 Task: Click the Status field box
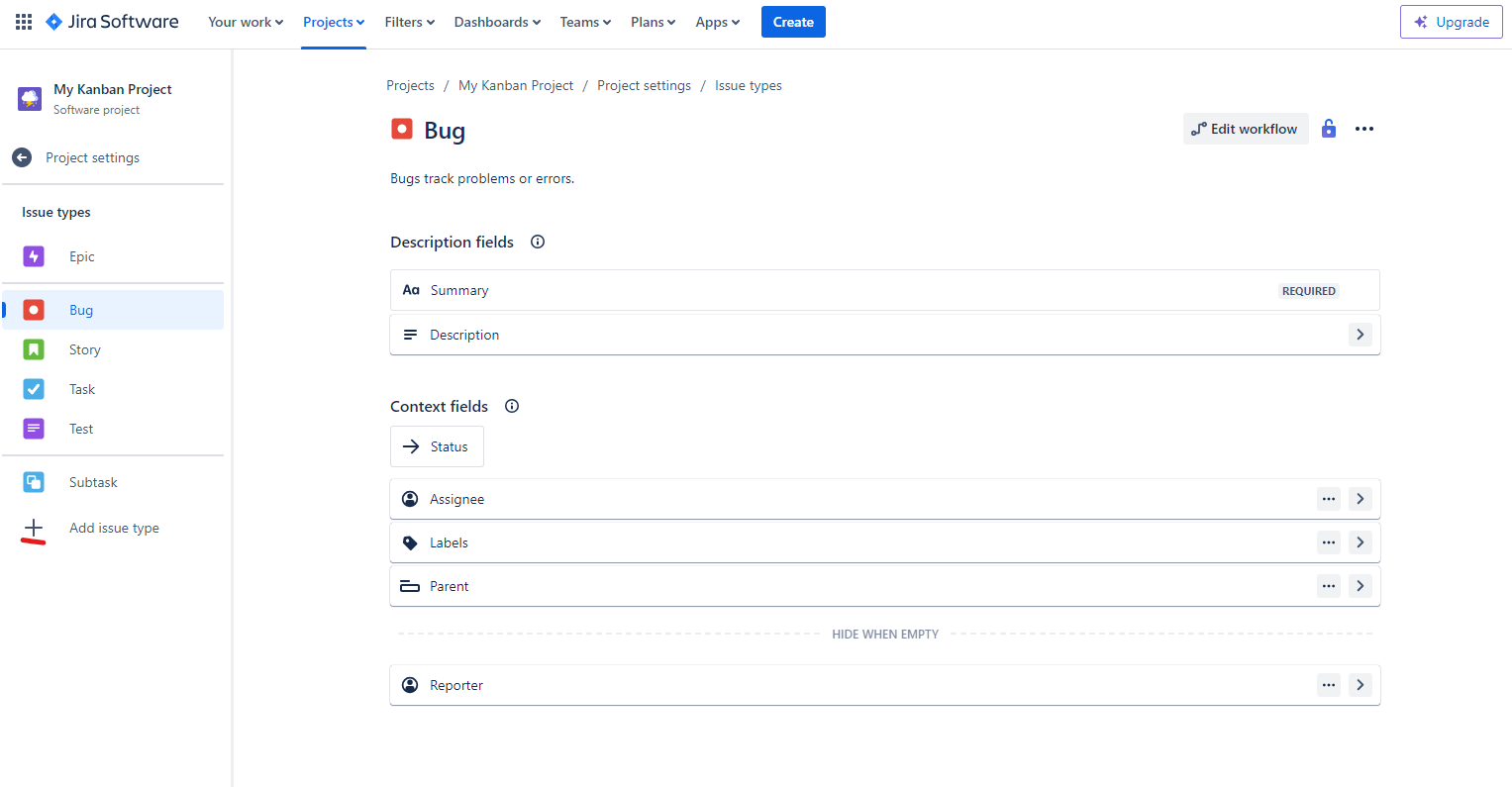pyautogui.click(x=437, y=446)
